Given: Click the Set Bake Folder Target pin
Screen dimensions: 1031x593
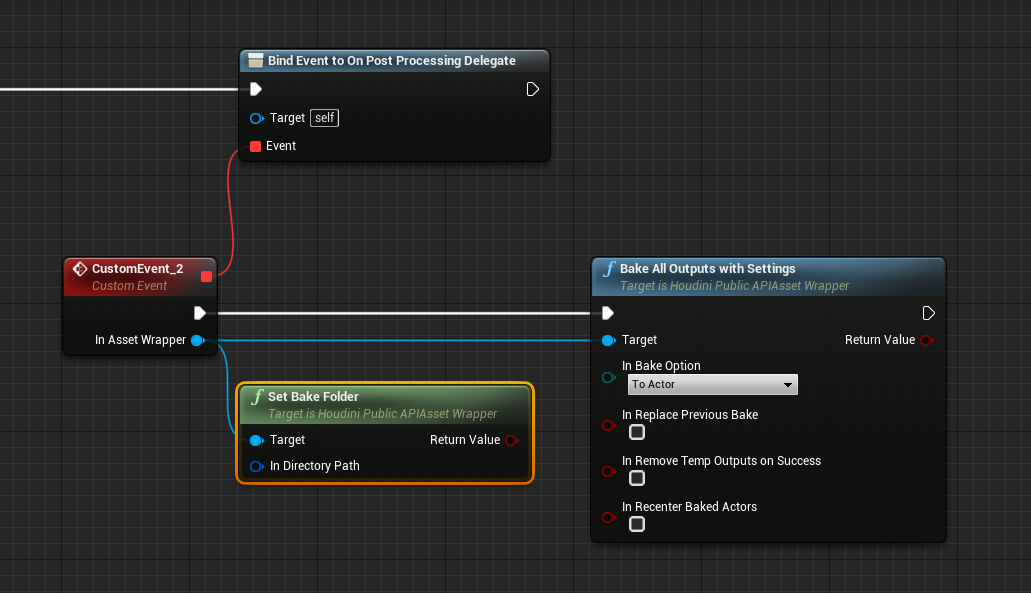Looking at the screenshot, I should click(x=256, y=440).
